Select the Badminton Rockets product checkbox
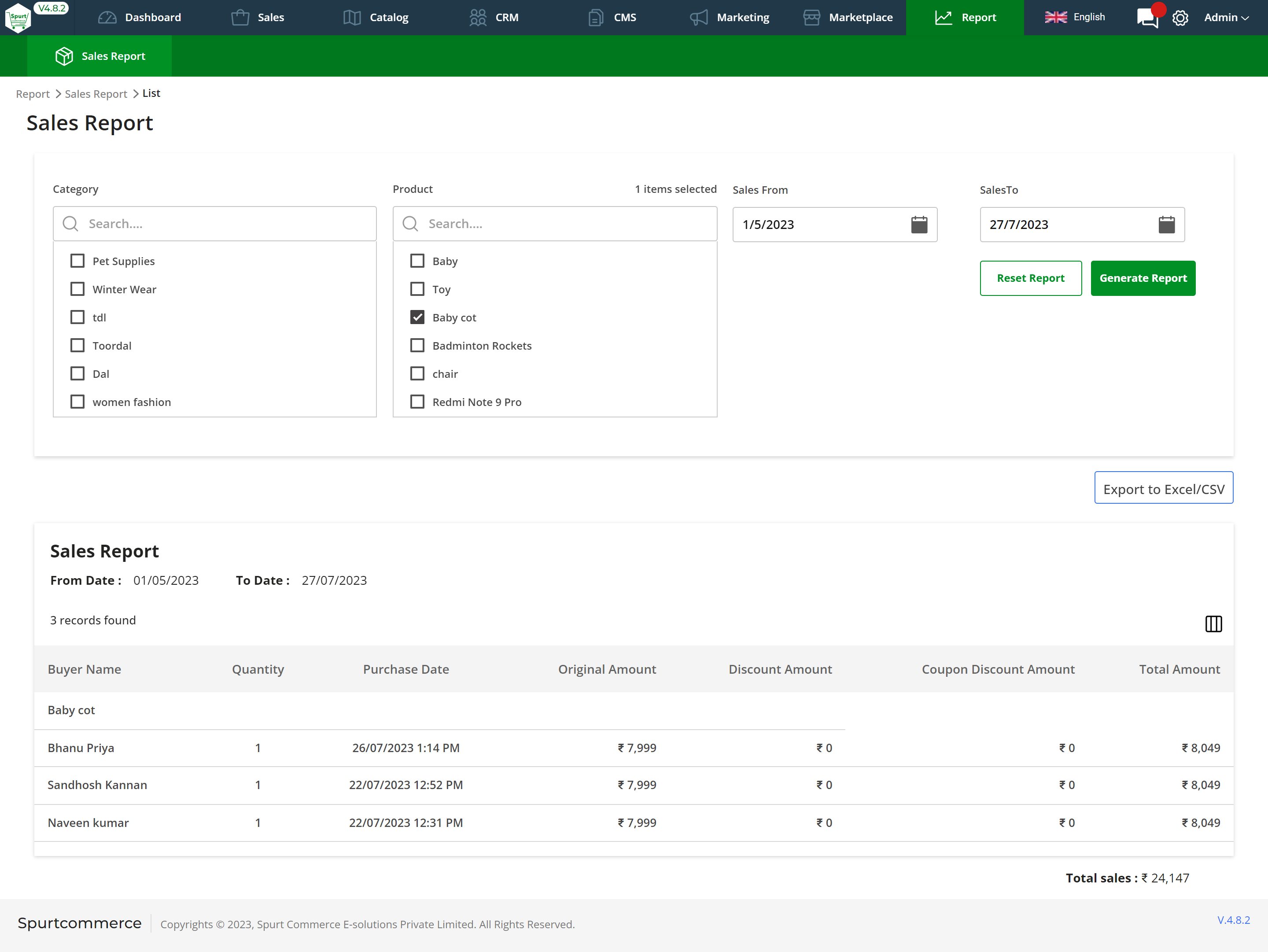Image resolution: width=1268 pixels, height=952 pixels. [417, 345]
